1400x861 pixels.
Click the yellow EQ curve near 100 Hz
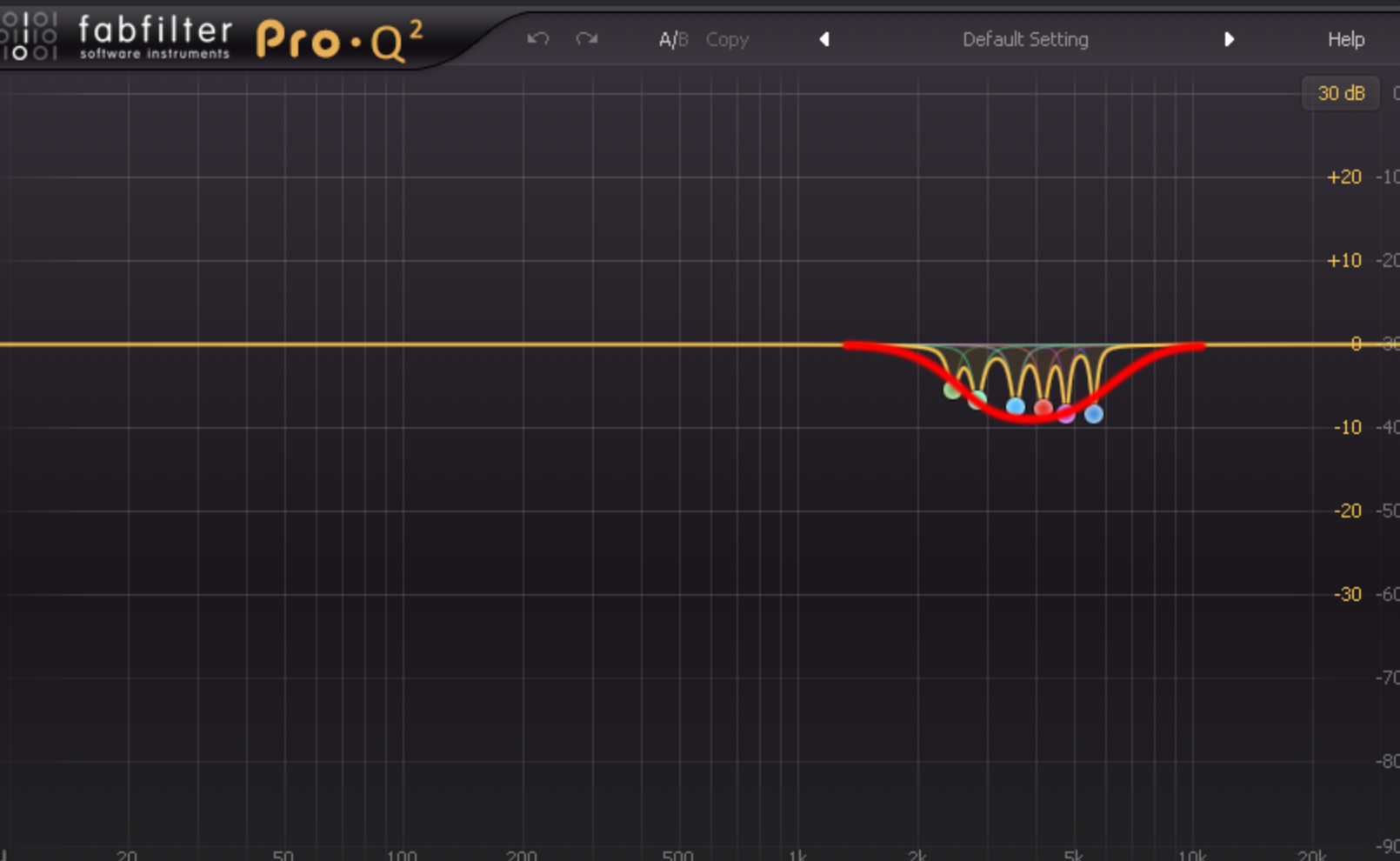coord(402,344)
